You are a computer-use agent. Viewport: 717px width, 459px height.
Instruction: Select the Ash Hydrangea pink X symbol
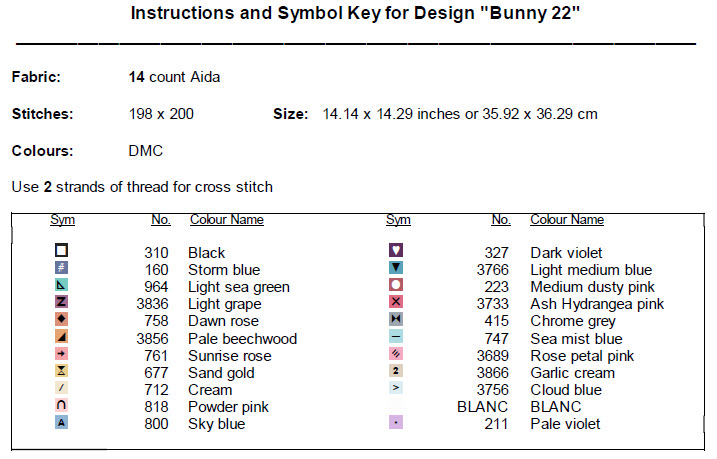point(396,302)
